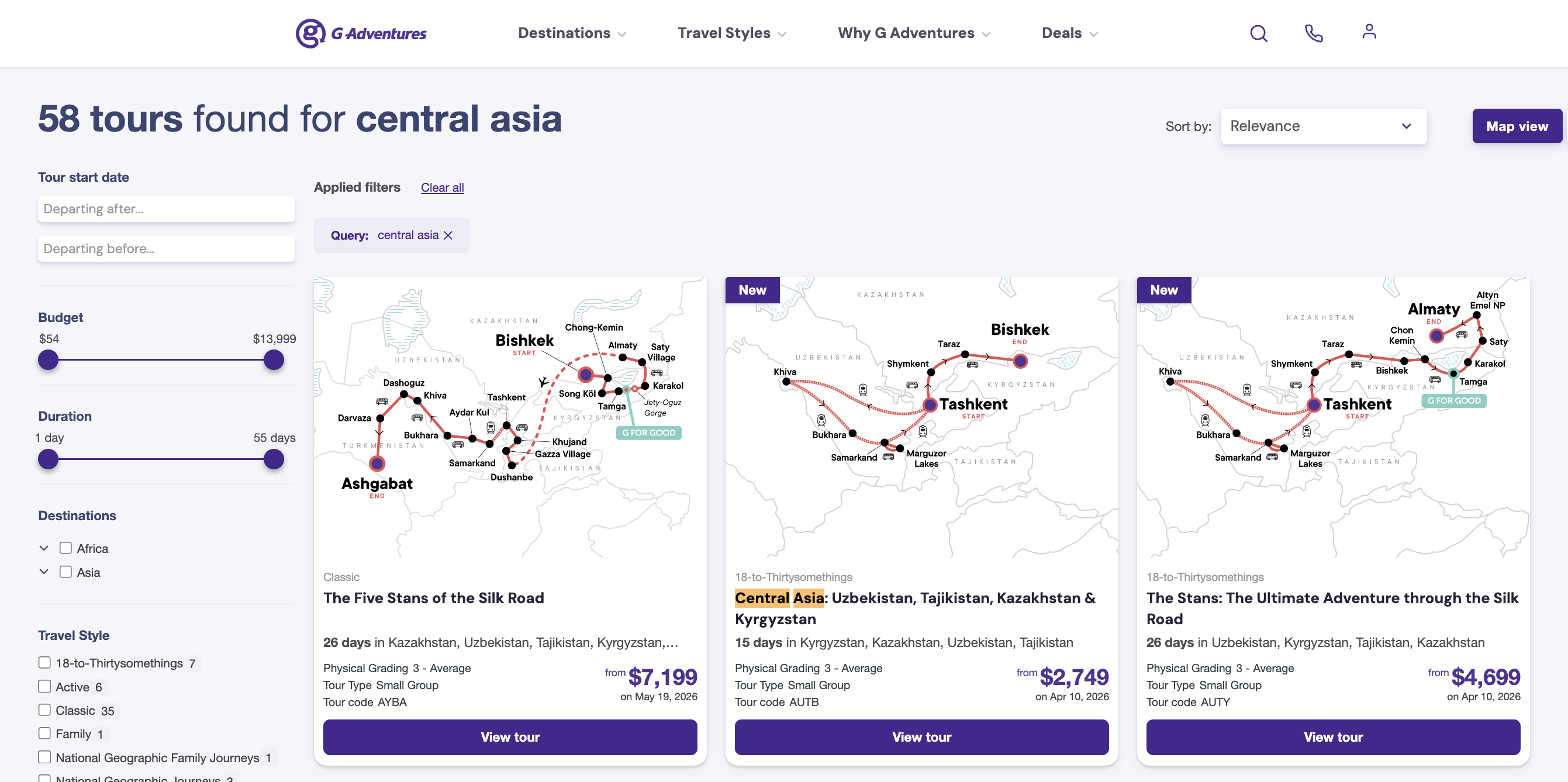Focus the Departing before date field

click(x=166, y=249)
